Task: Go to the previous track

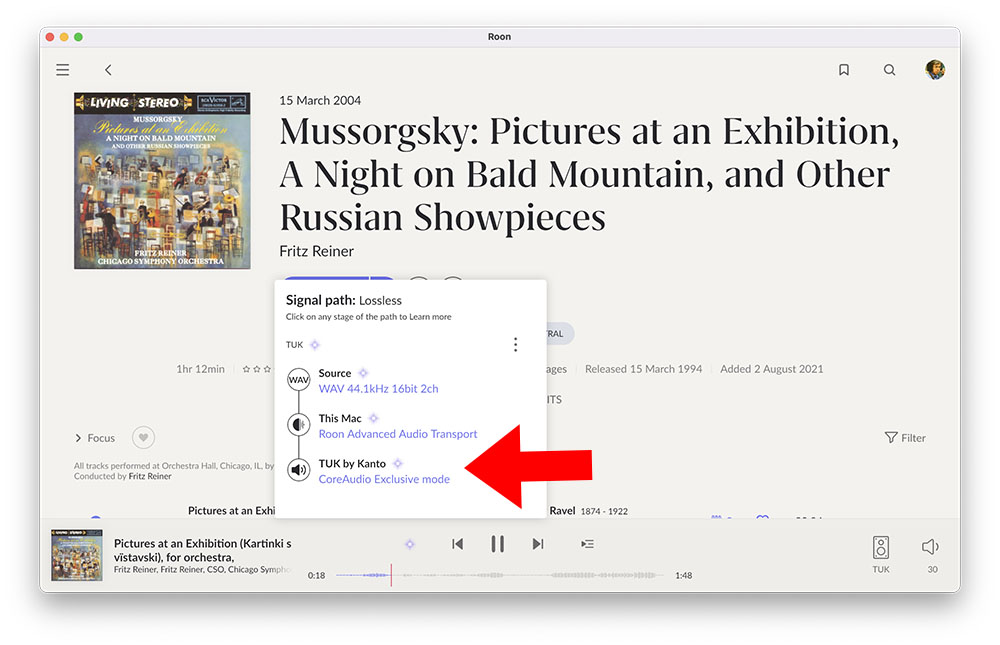Action: click(x=457, y=544)
